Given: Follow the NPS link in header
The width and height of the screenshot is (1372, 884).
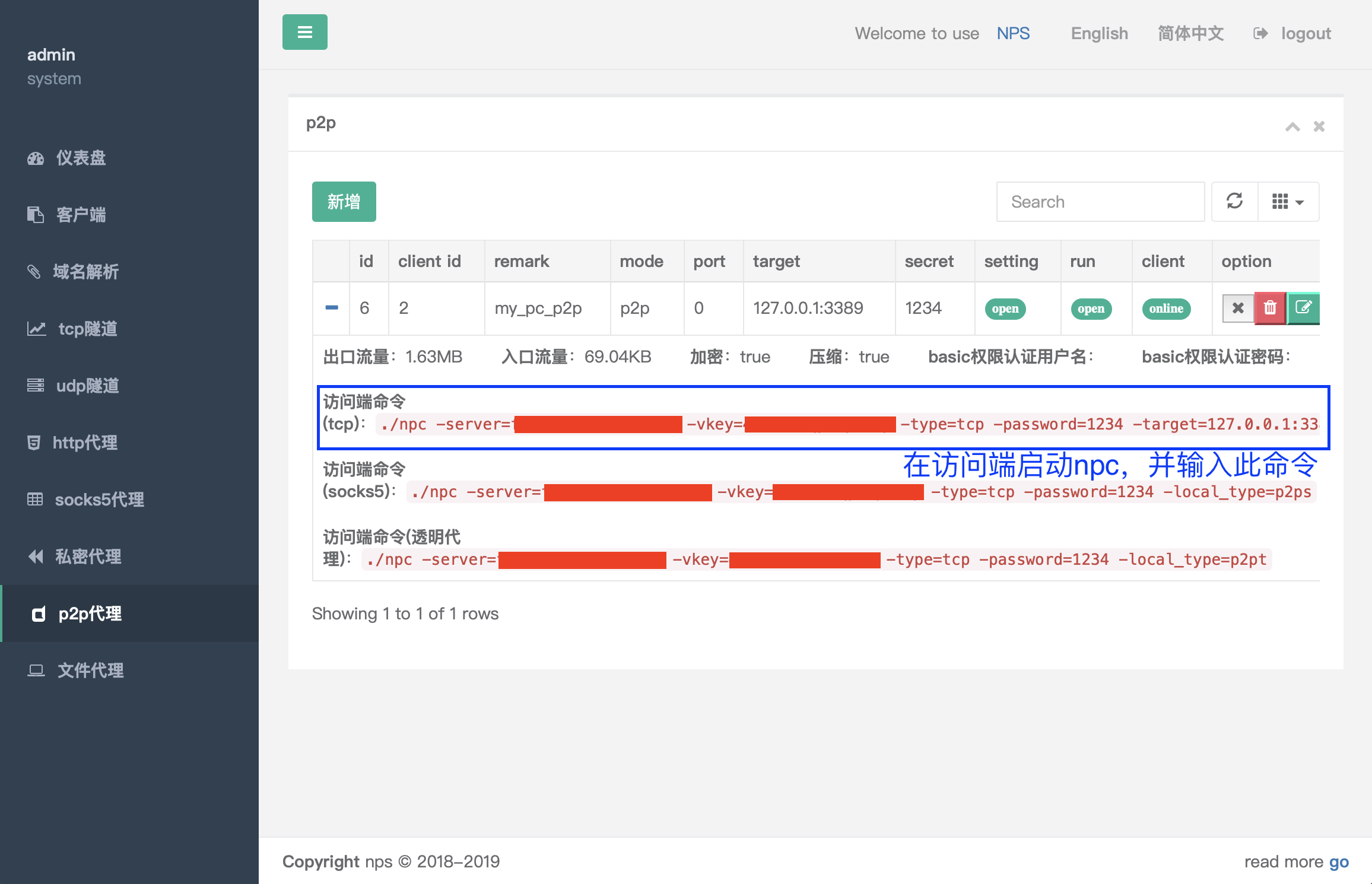Looking at the screenshot, I should pyautogui.click(x=1013, y=33).
